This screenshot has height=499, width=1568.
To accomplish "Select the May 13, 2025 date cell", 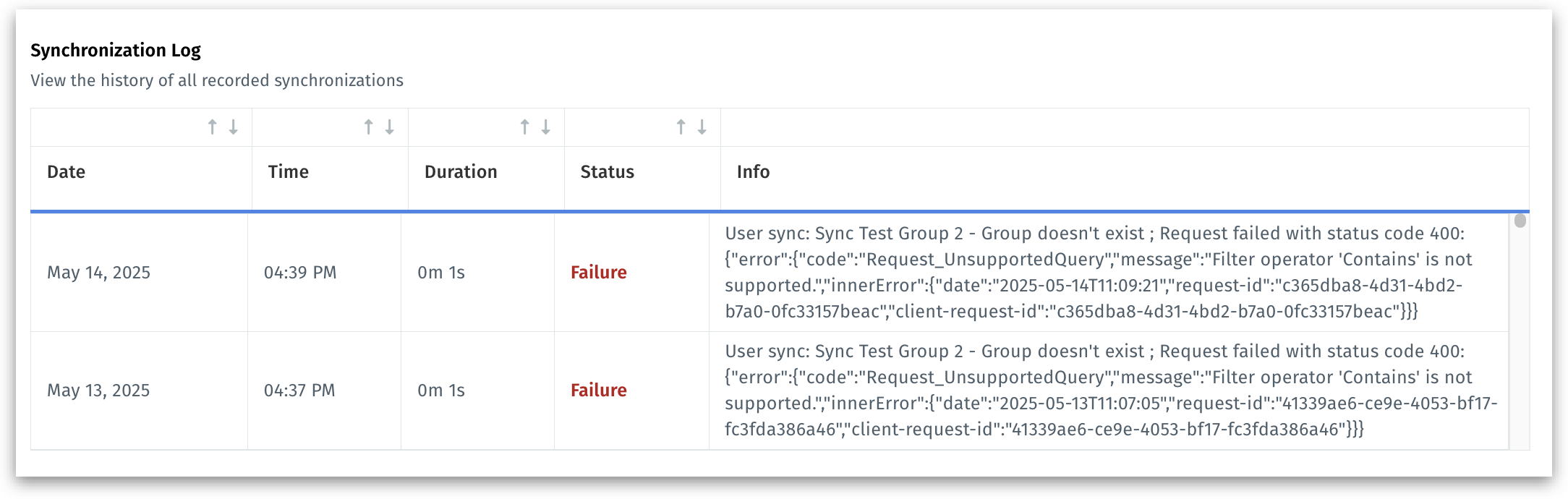I will coord(98,391).
